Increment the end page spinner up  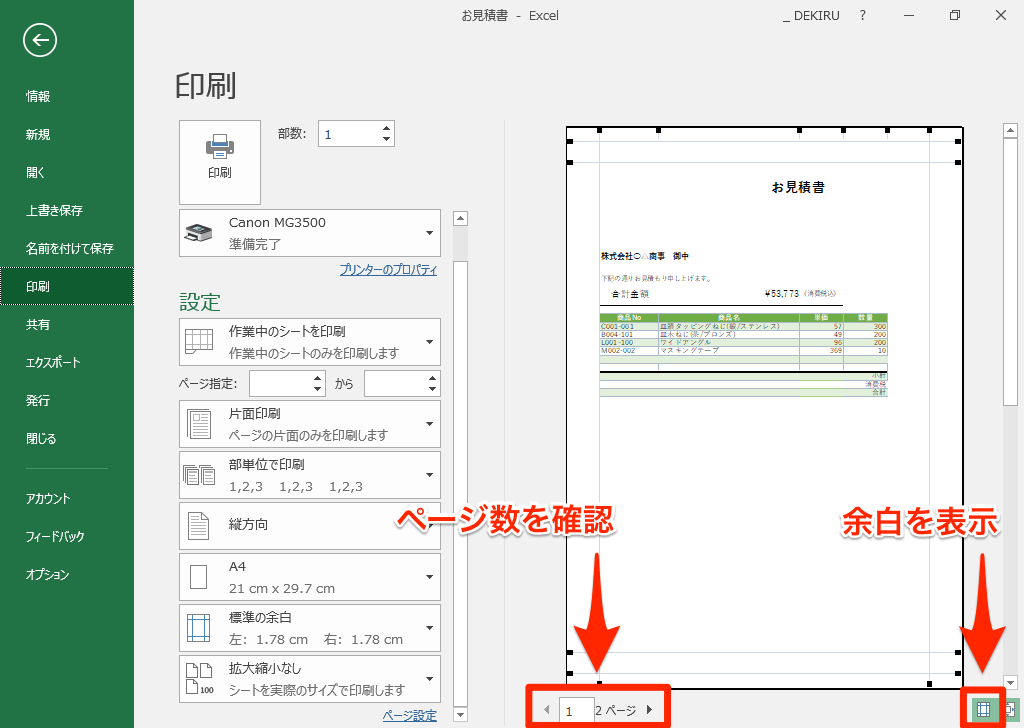433,378
